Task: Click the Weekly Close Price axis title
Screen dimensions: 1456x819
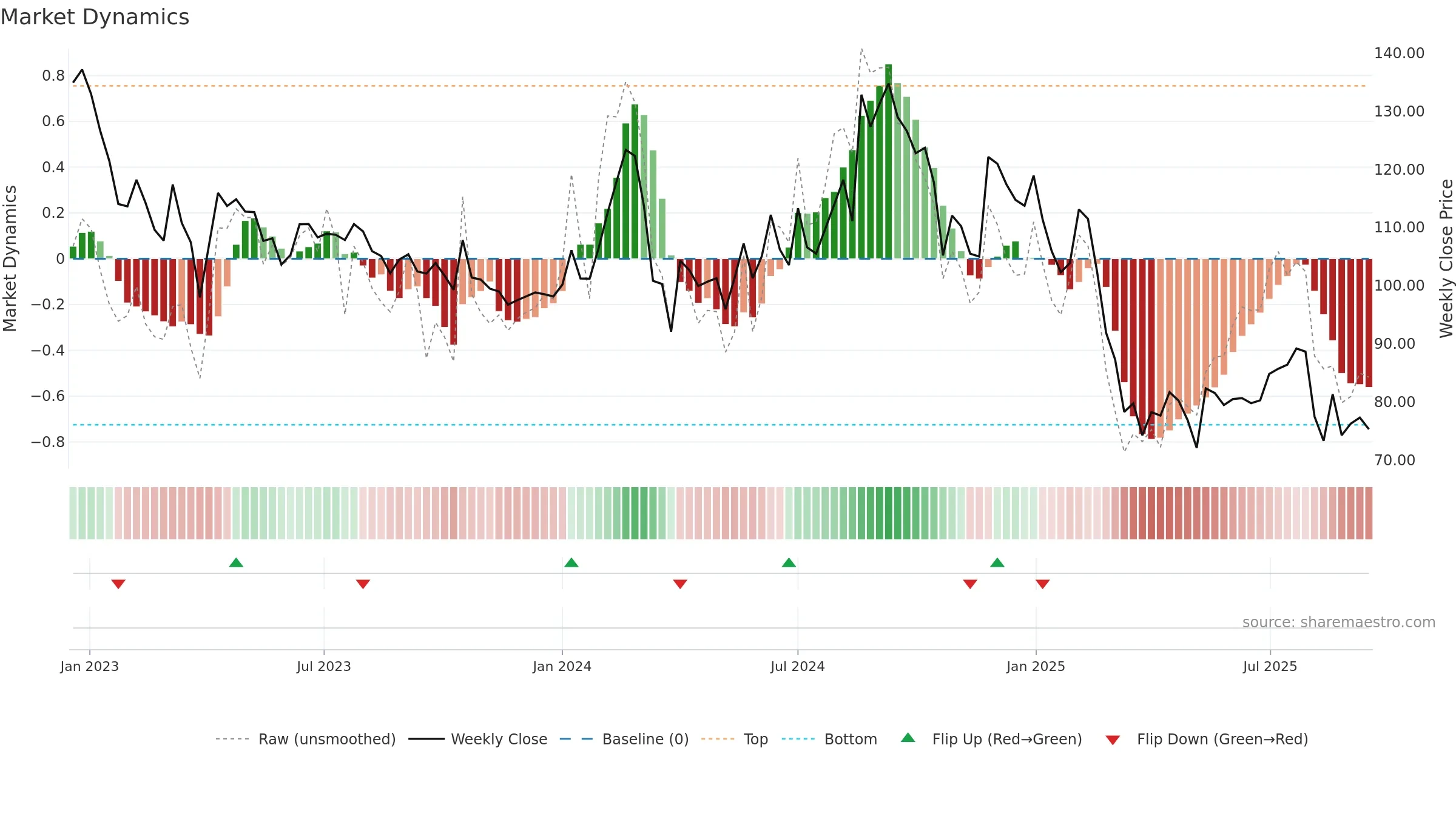Action: 1447,258
